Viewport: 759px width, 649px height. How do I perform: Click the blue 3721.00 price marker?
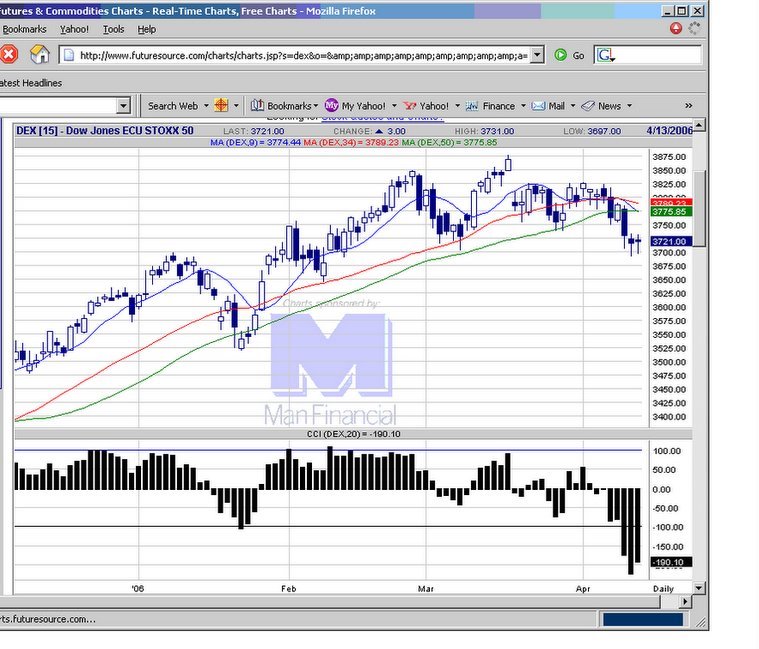(x=670, y=241)
